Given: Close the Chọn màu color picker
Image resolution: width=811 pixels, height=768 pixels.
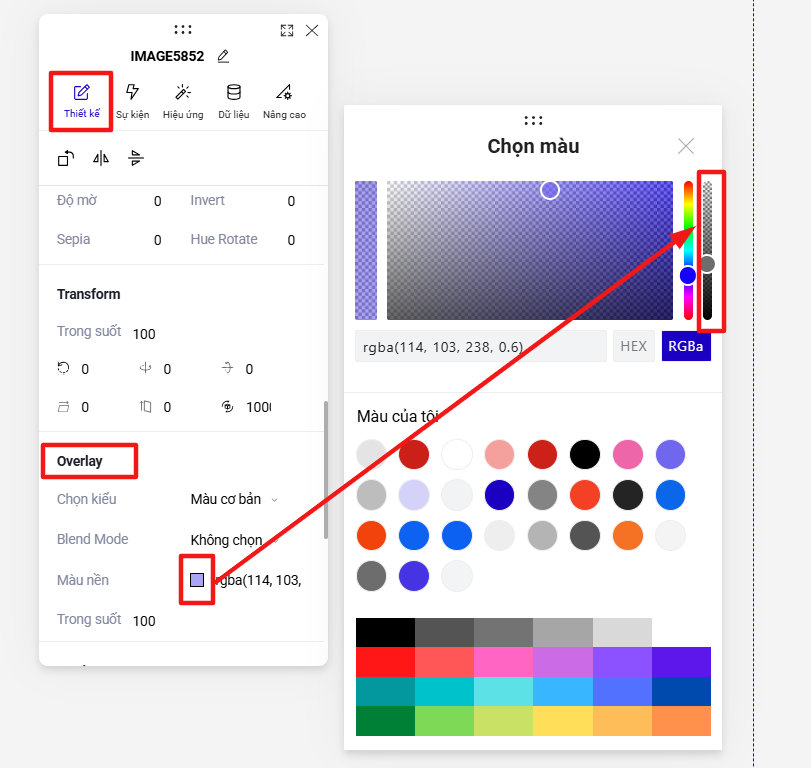Looking at the screenshot, I should click(x=686, y=146).
